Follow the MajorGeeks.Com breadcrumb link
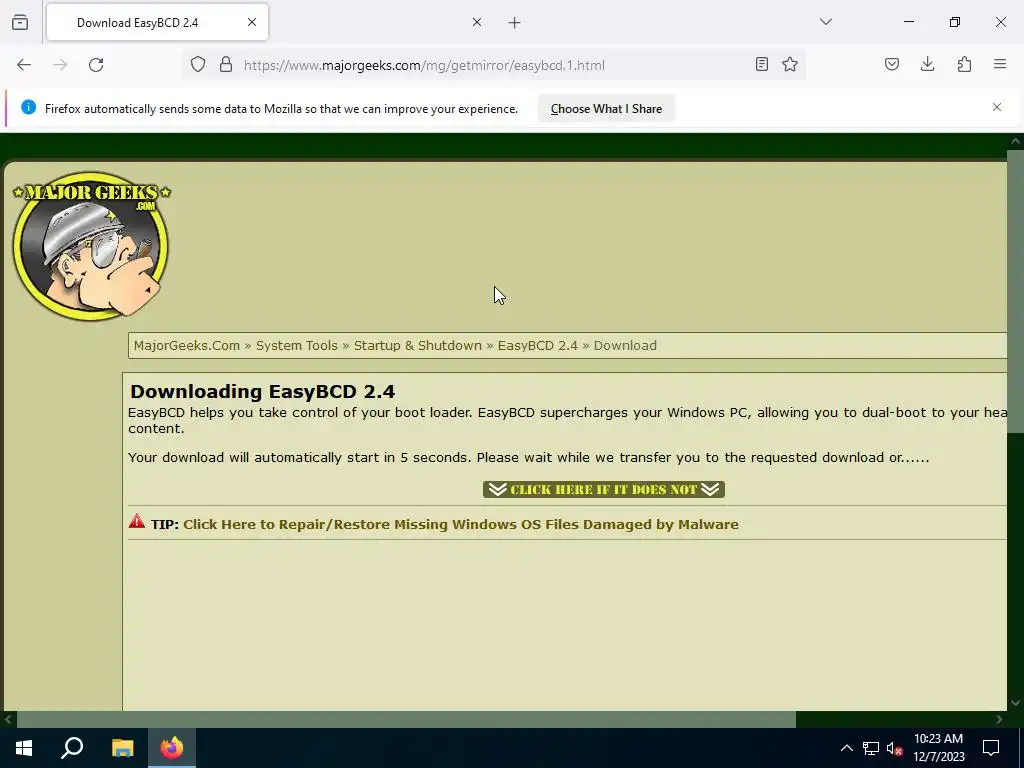The width and height of the screenshot is (1024, 768). [x=187, y=345]
